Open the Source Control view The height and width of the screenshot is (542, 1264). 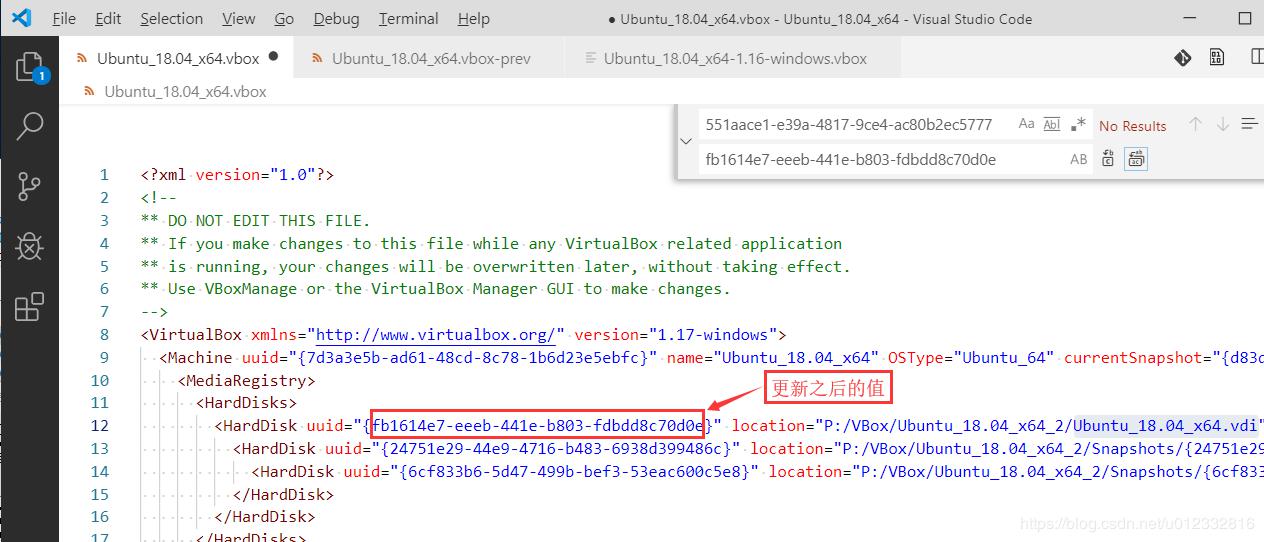pyautogui.click(x=29, y=186)
